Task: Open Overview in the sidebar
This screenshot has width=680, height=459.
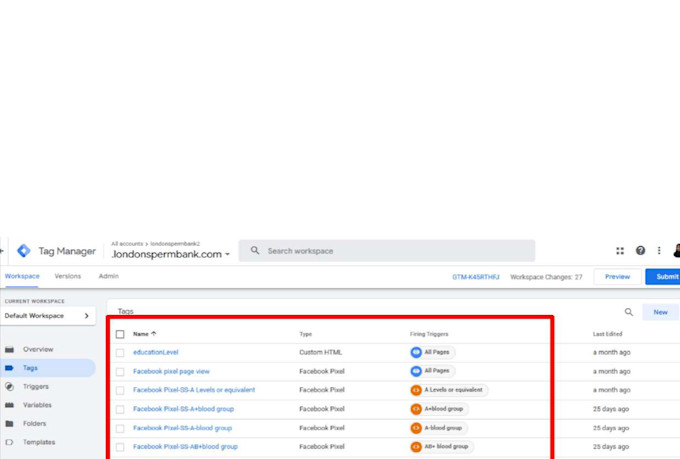Action: click(x=38, y=349)
